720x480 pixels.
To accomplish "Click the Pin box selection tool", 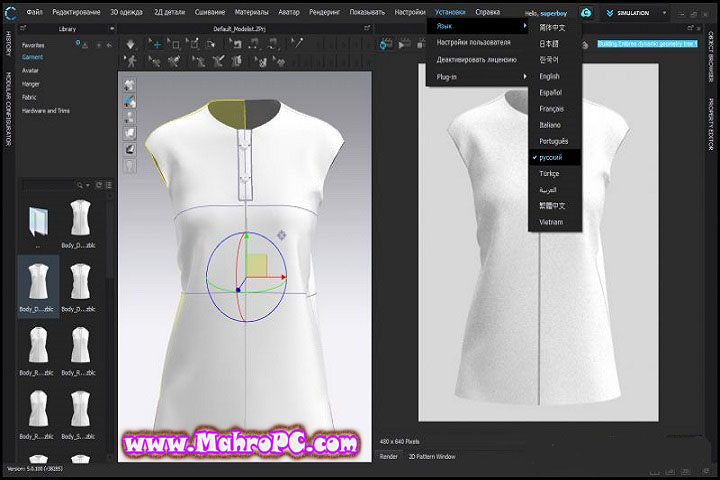I will click(x=193, y=44).
